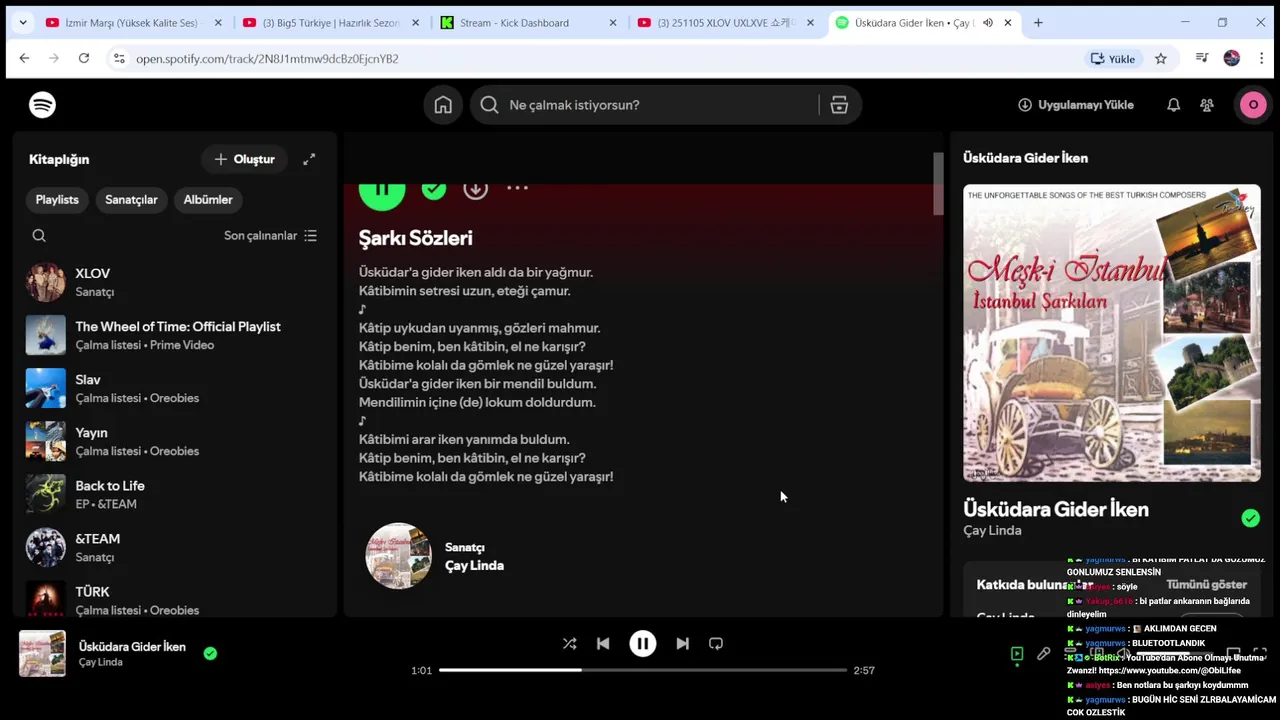The image size is (1280, 720).
Task: Filter library by Sanatçılar
Action: click(x=131, y=200)
